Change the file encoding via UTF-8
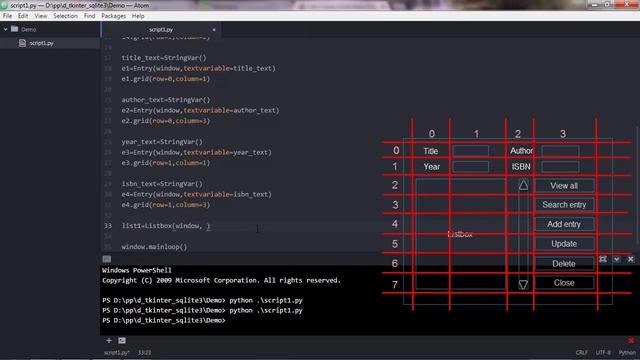The image size is (640, 360). pos(603,352)
